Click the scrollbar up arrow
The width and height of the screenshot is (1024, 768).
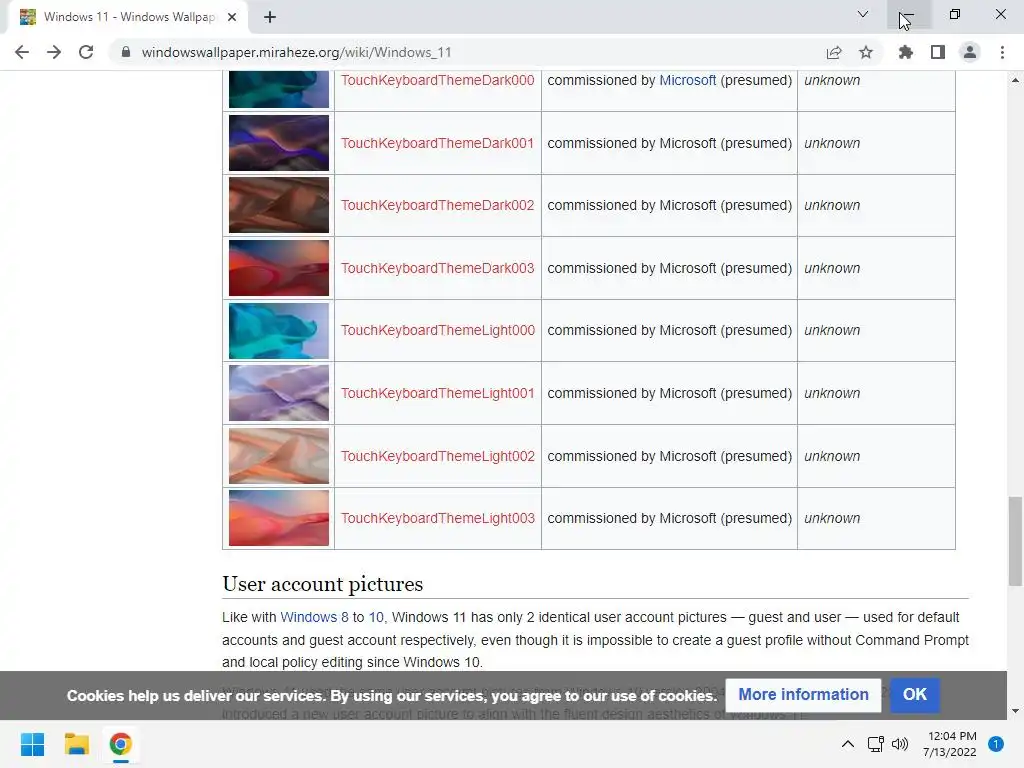[x=1015, y=80]
